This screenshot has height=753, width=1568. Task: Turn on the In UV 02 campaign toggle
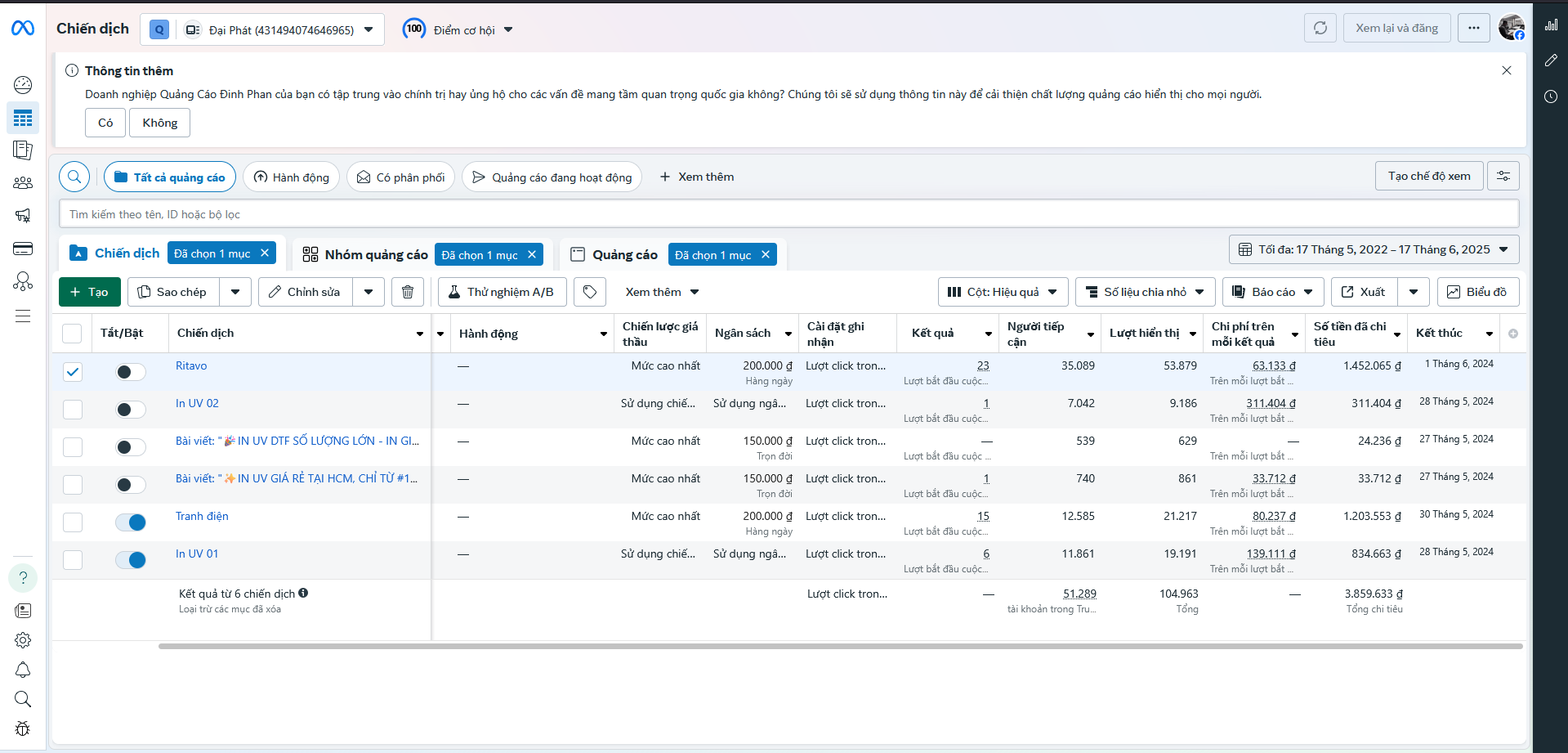131,410
